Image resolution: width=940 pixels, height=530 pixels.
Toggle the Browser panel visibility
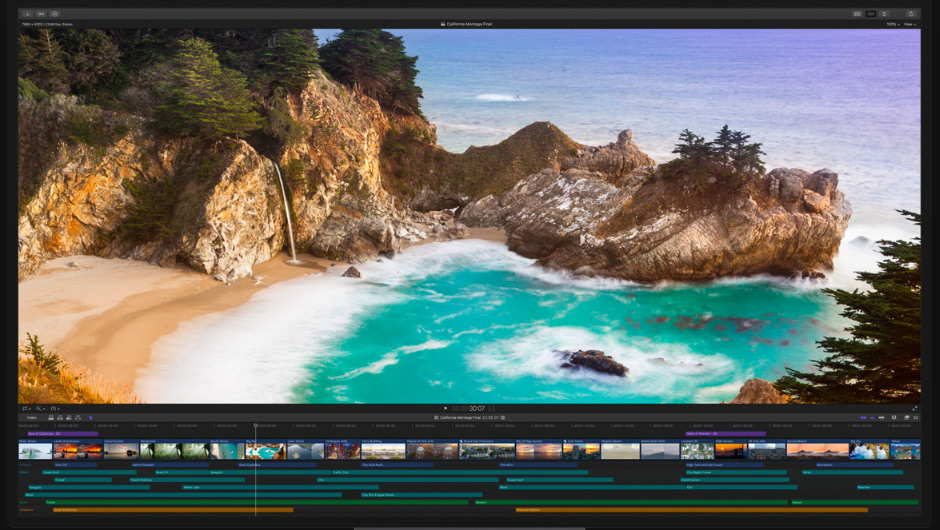point(857,14)
